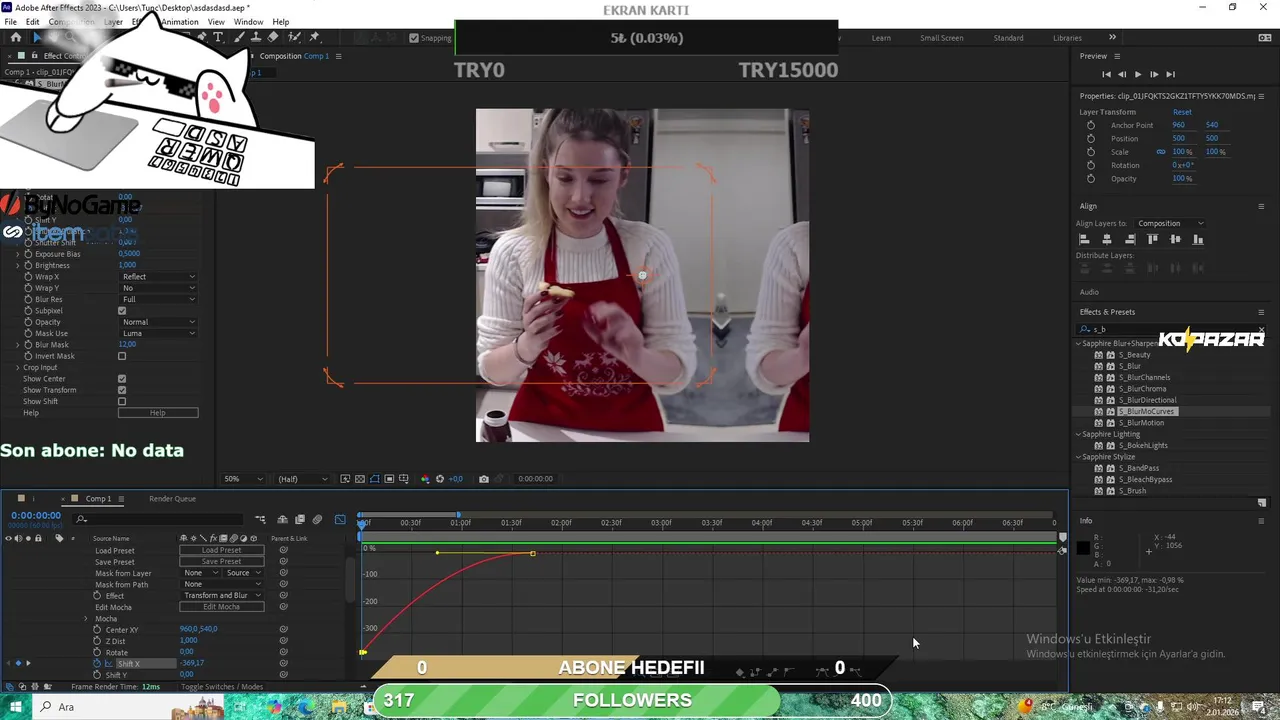Viewport: 1280px width, 720px height.
Task: Open the Window menu
Action: (248, 22)
